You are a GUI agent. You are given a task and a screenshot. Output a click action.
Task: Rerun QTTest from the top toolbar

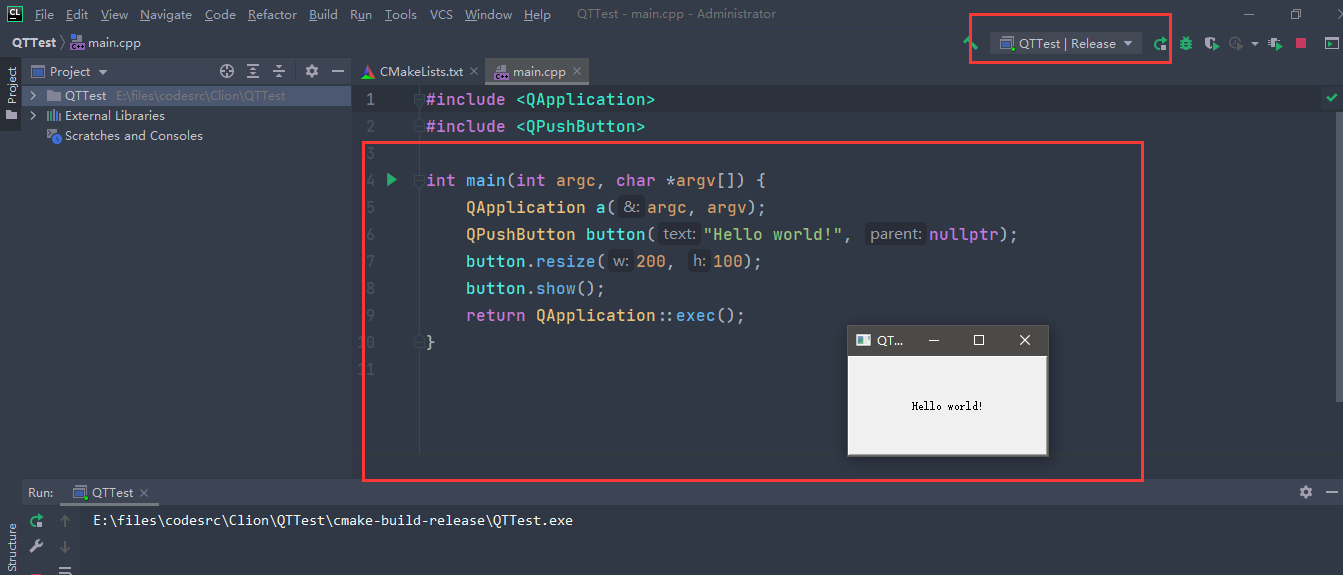click(1160, 43)
